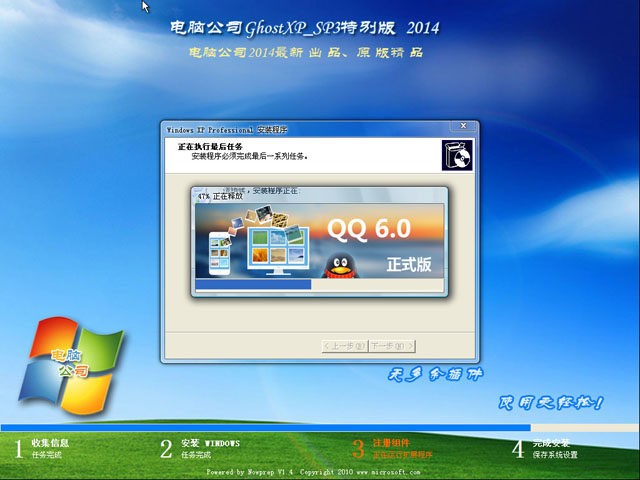Click step 1 收集信息
Image resolution: width=640 pixels, height=480 pixels.
point(50,443)
